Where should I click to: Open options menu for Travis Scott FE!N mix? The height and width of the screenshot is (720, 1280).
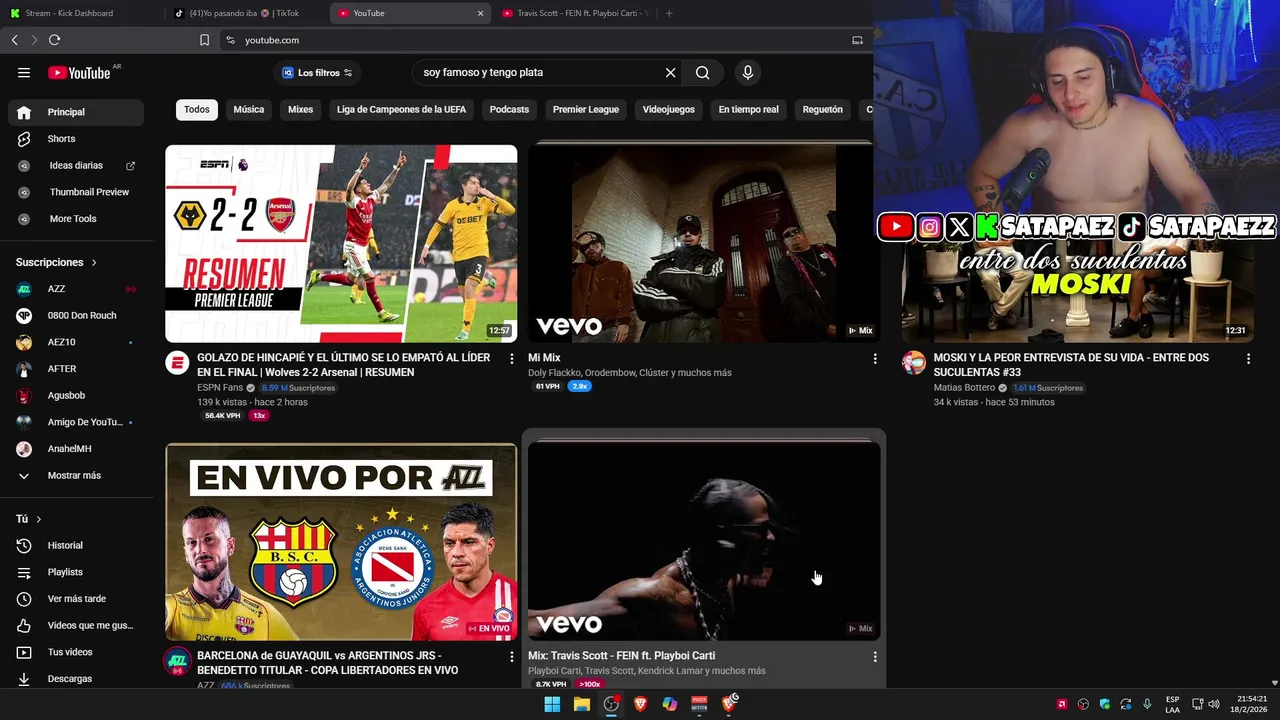tap(875, 657)
